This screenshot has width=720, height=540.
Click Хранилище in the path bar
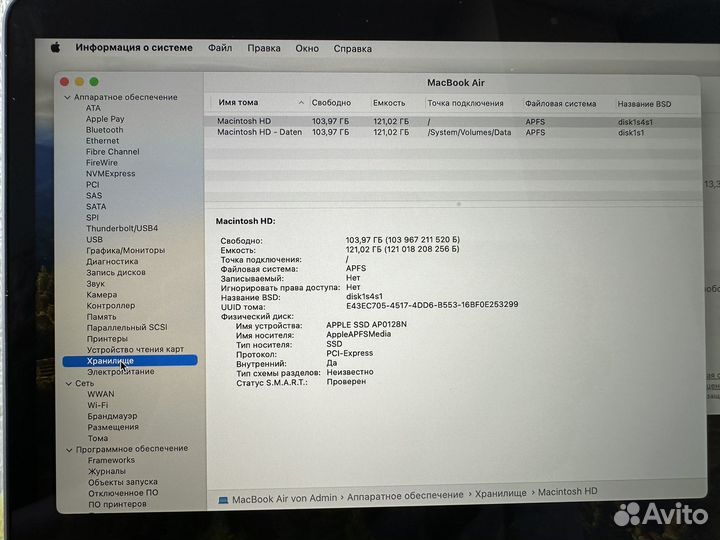[x=501, y=494]
